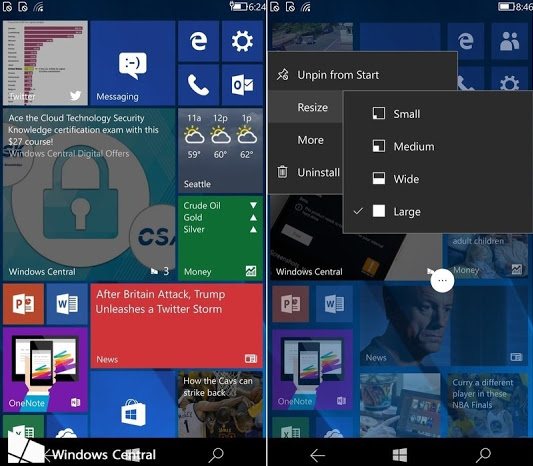Expand the Resize submenu entry
The image size is (533, 466).
click(306, 107)
